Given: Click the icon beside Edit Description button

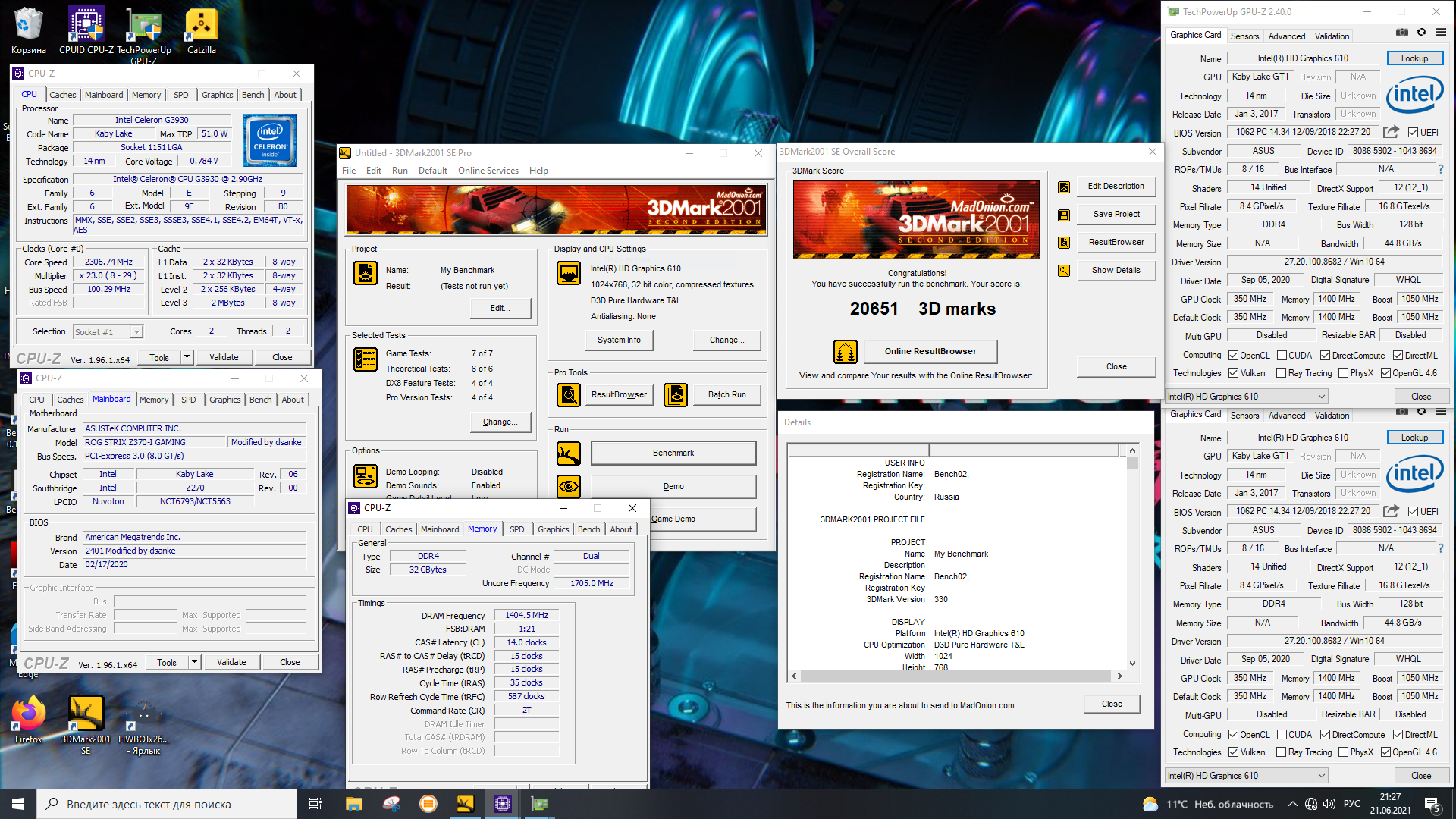Looking at the screenshot, I should coord(1064,187).
